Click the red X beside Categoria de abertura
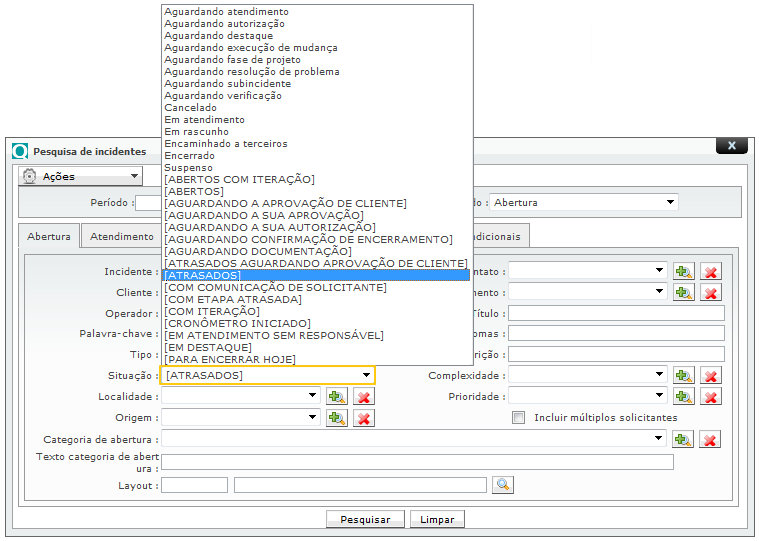The image size is (759, 541). pyautogui.click(x=711, y=439)
